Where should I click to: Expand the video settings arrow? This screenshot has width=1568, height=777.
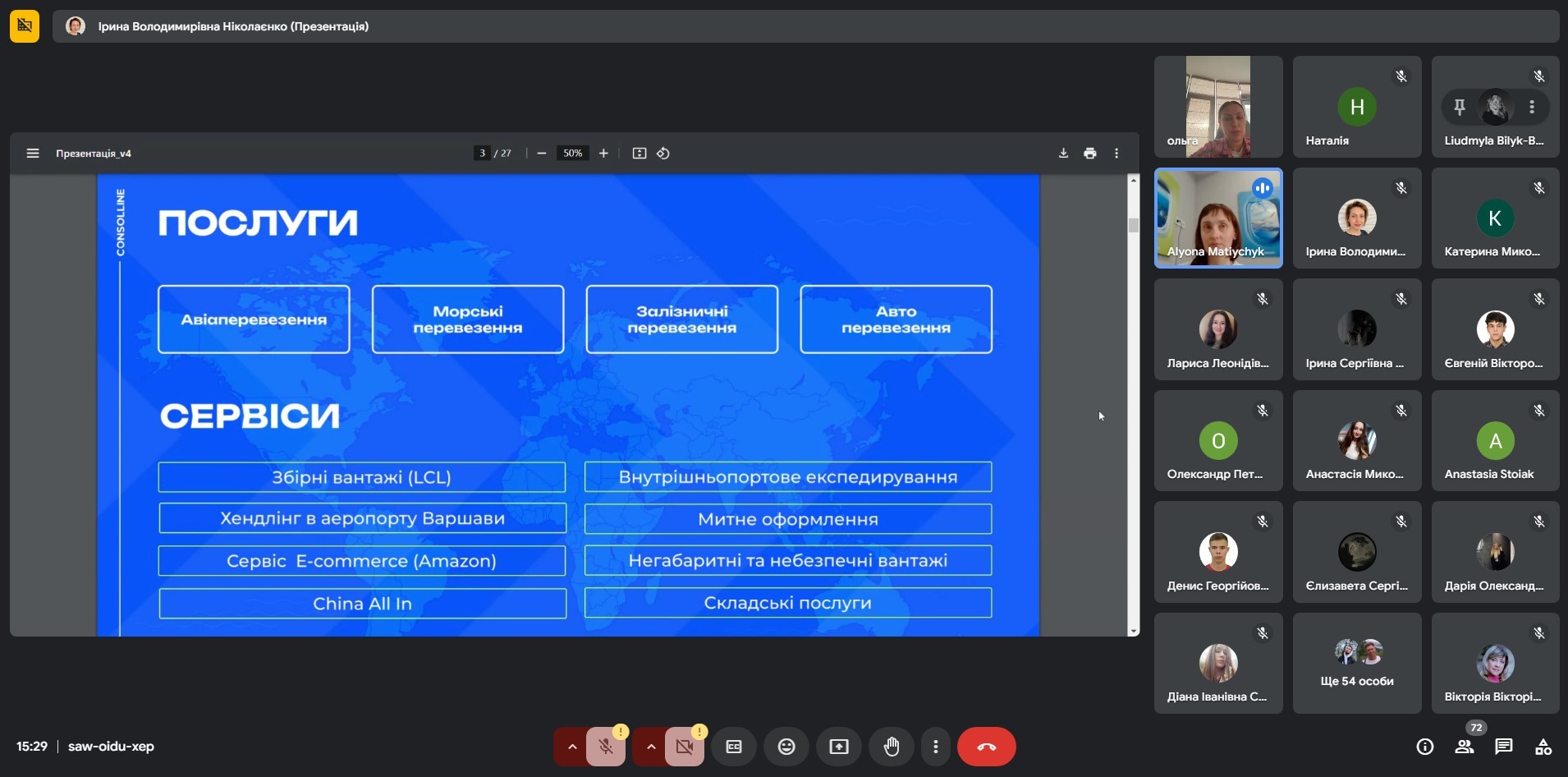[651, 747]
